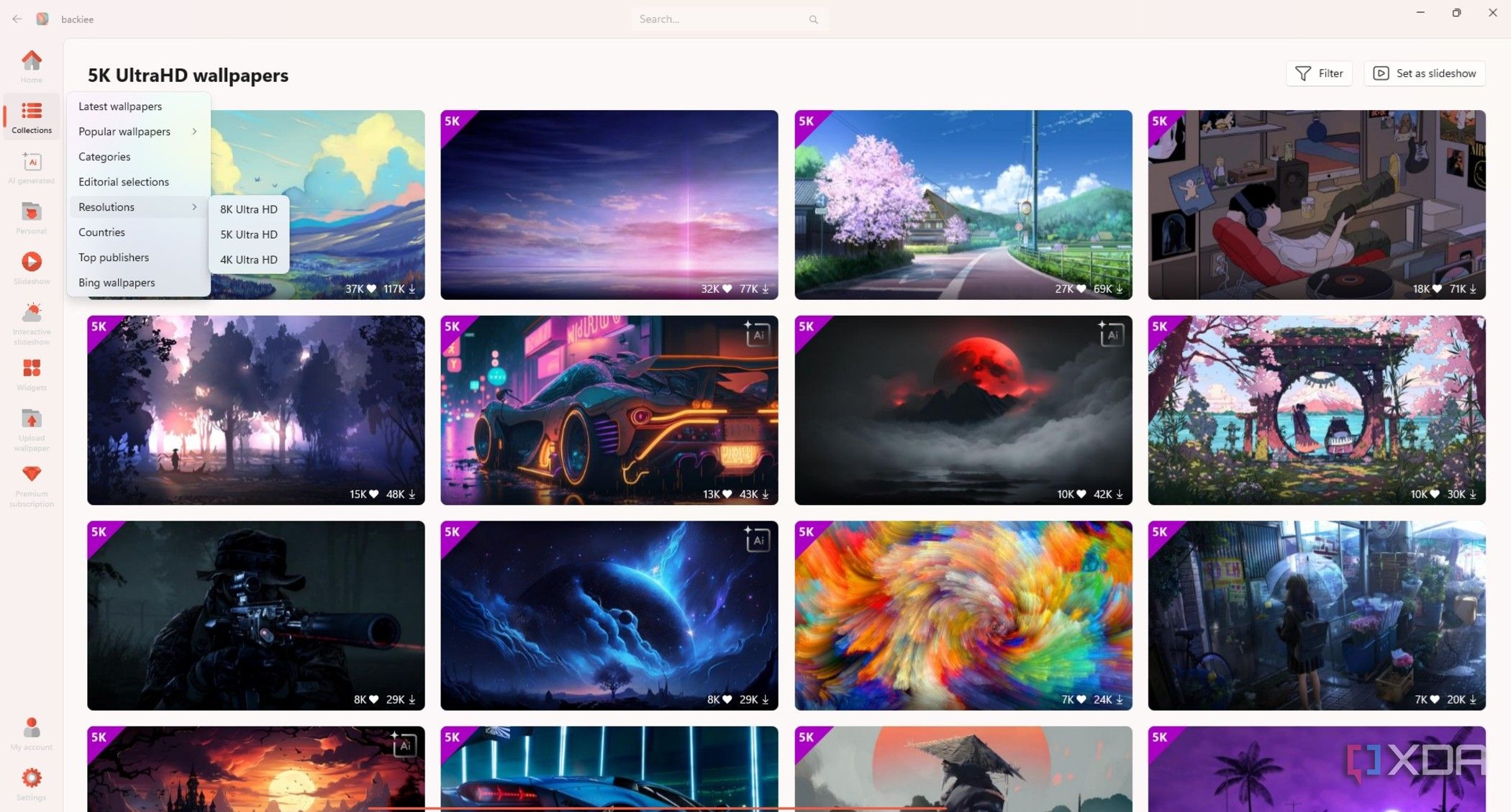
Task: Select Bing wallpapers menu entry
Action: click(x=139, y=283)
